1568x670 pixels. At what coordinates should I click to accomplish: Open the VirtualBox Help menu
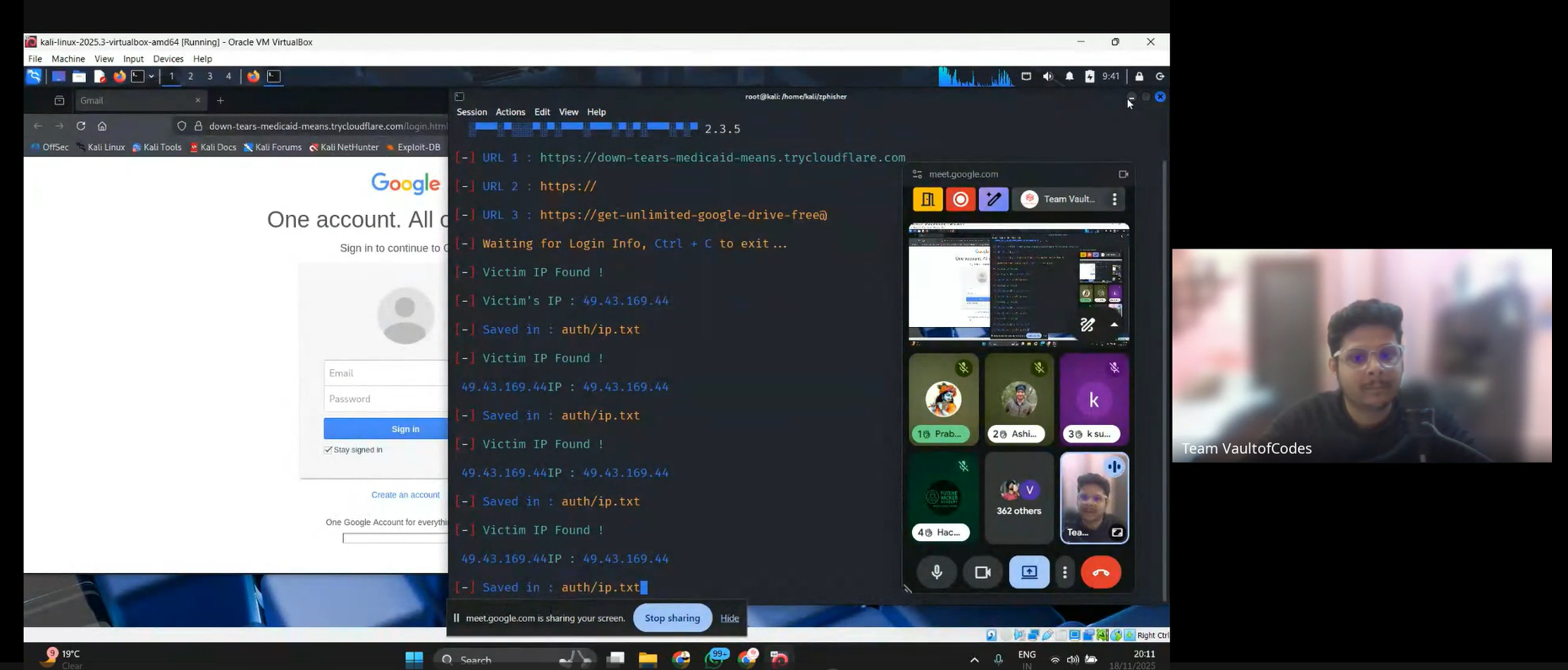202,59
